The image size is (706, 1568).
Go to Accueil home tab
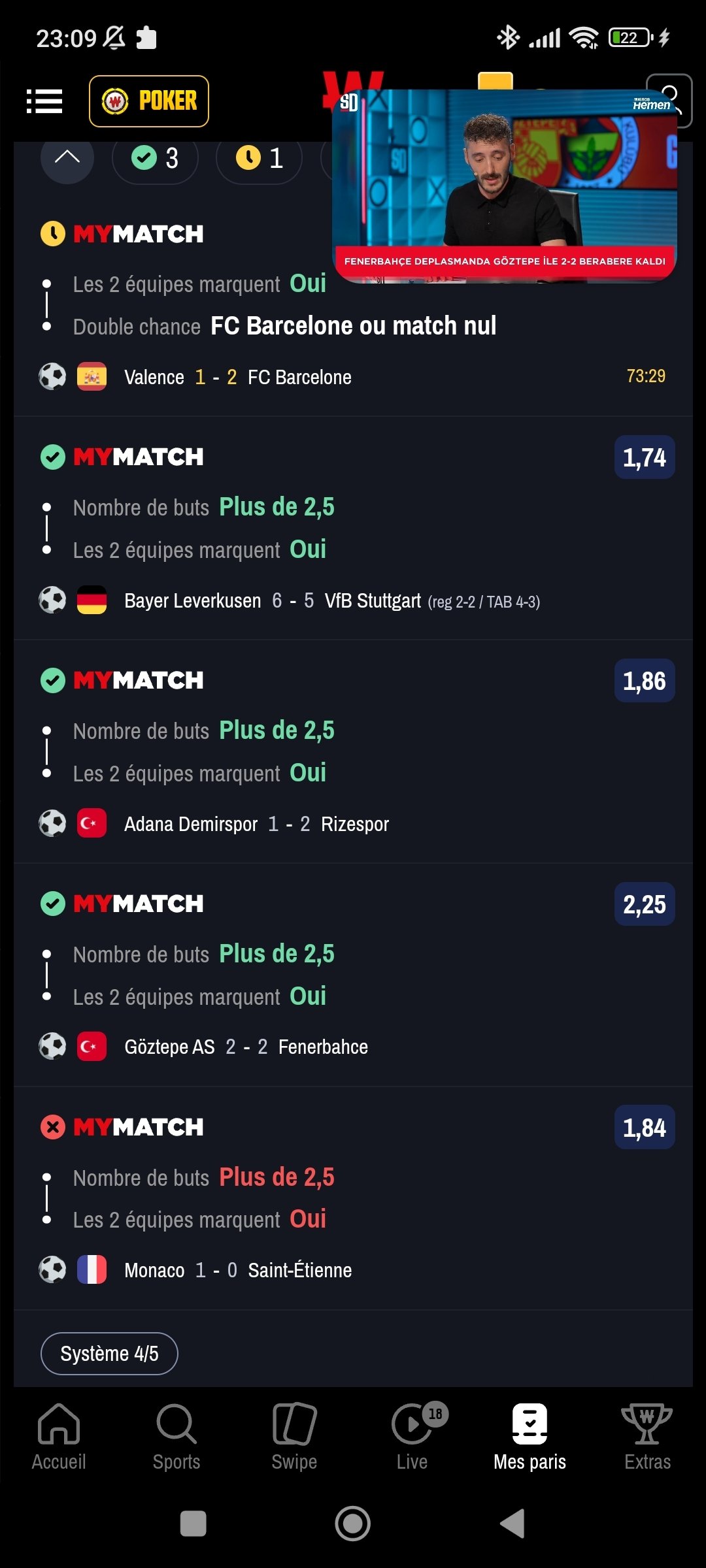(x=59, y=1437)
